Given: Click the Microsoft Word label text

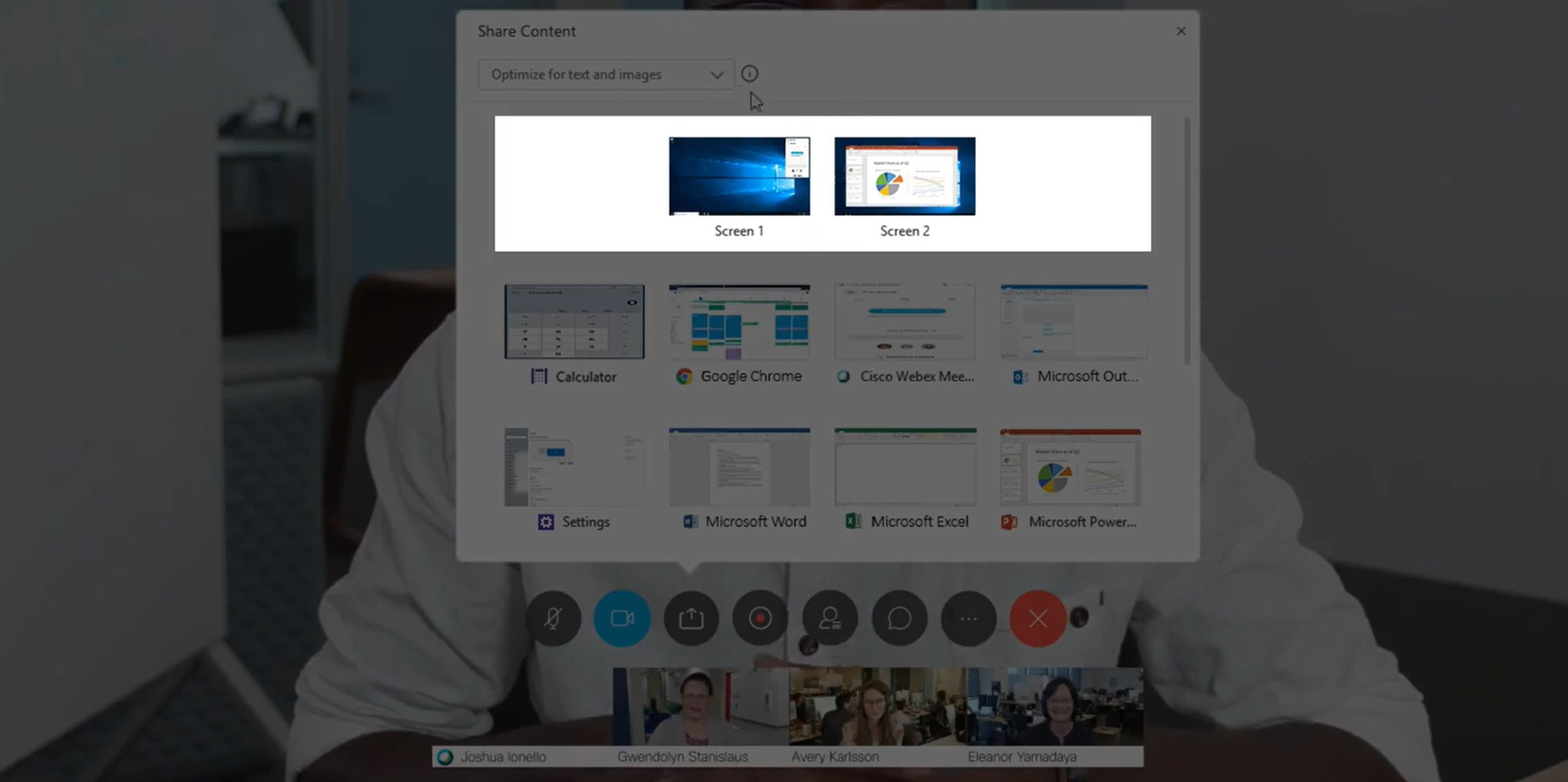Looking at the screenshot, I should pos(756,522).
